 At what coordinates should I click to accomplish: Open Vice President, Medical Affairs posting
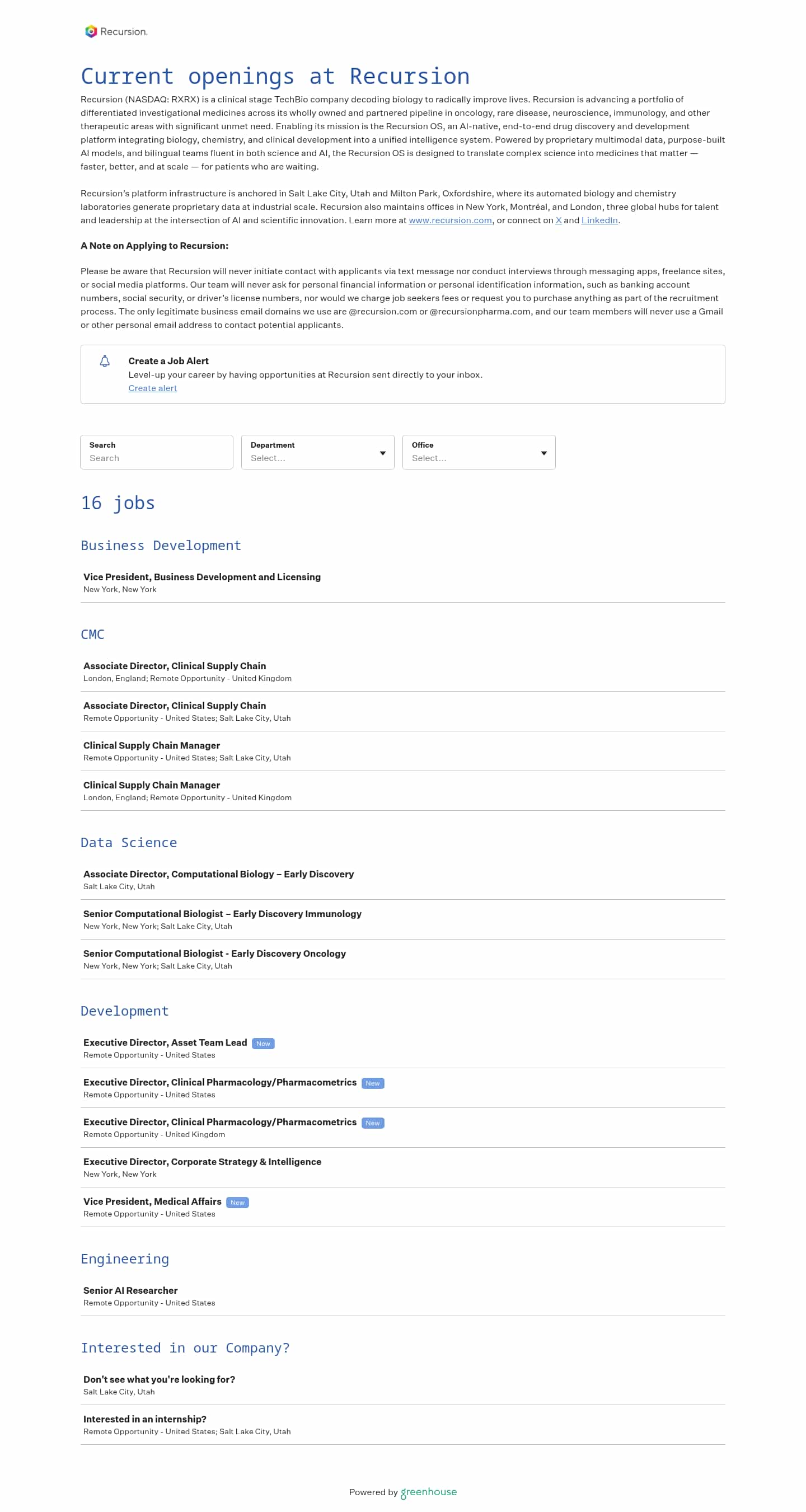click(x=402, y=1208)
